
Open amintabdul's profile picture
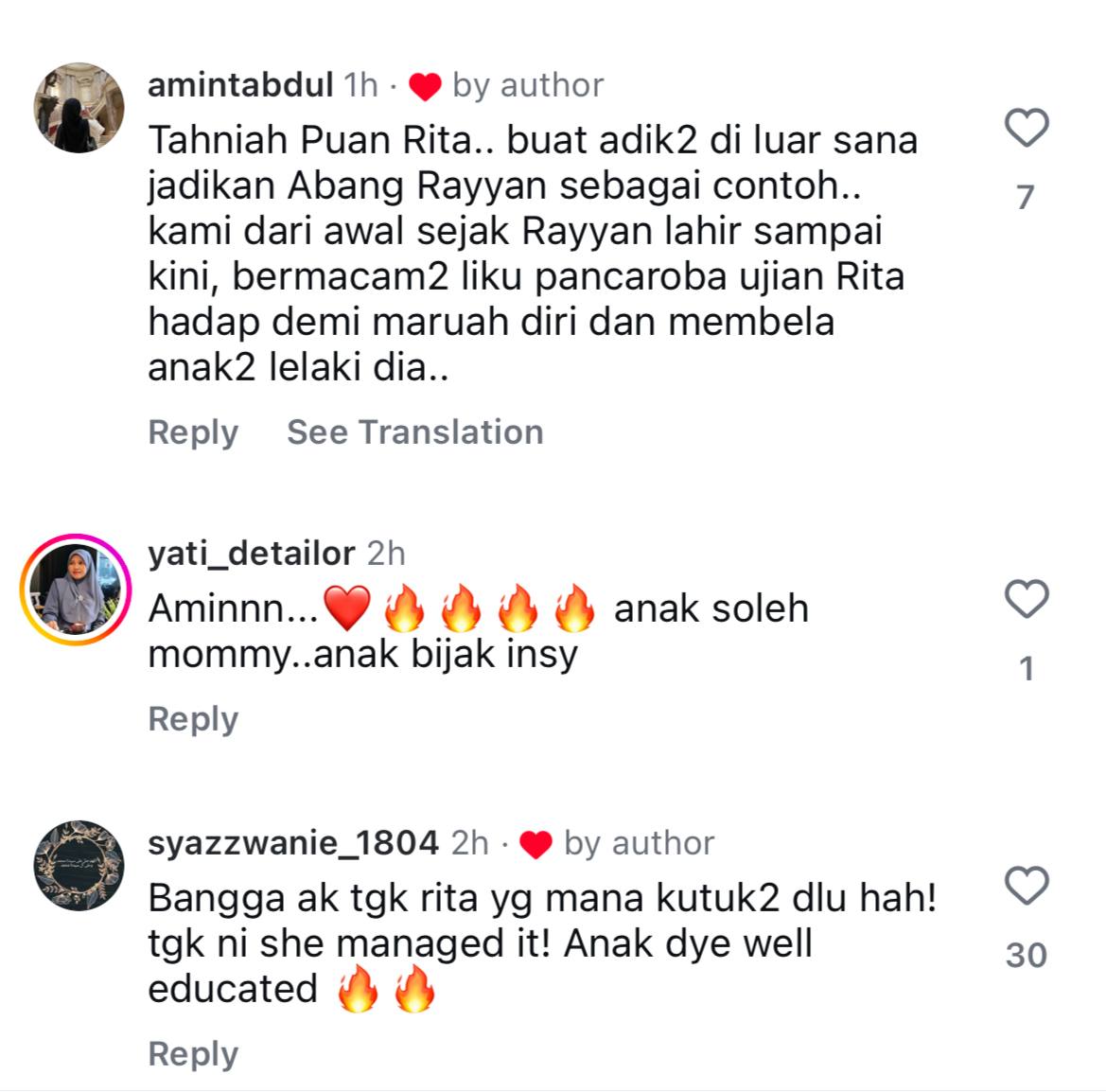(x=79, y=108)
